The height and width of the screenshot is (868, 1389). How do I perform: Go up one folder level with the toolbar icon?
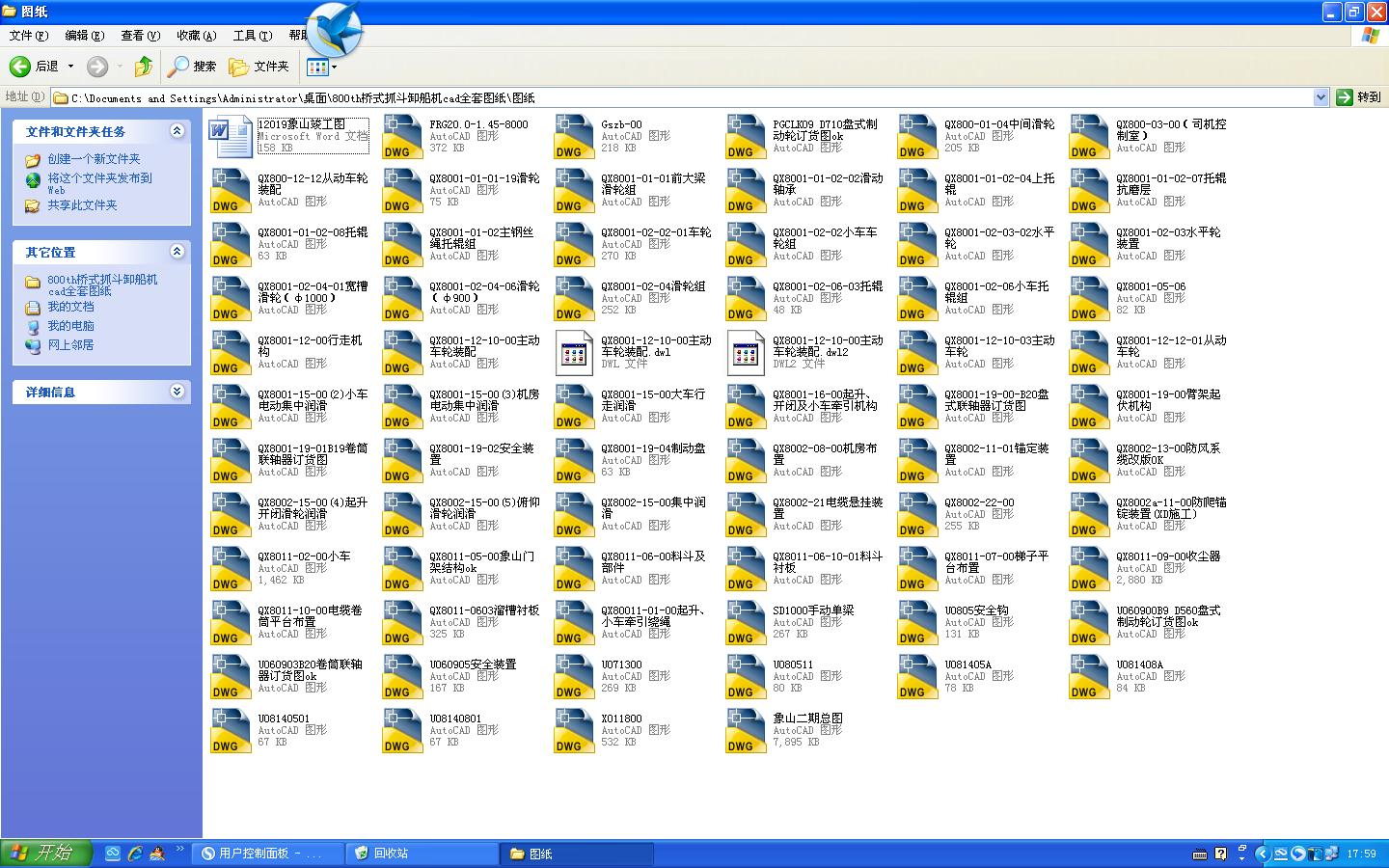144,67
